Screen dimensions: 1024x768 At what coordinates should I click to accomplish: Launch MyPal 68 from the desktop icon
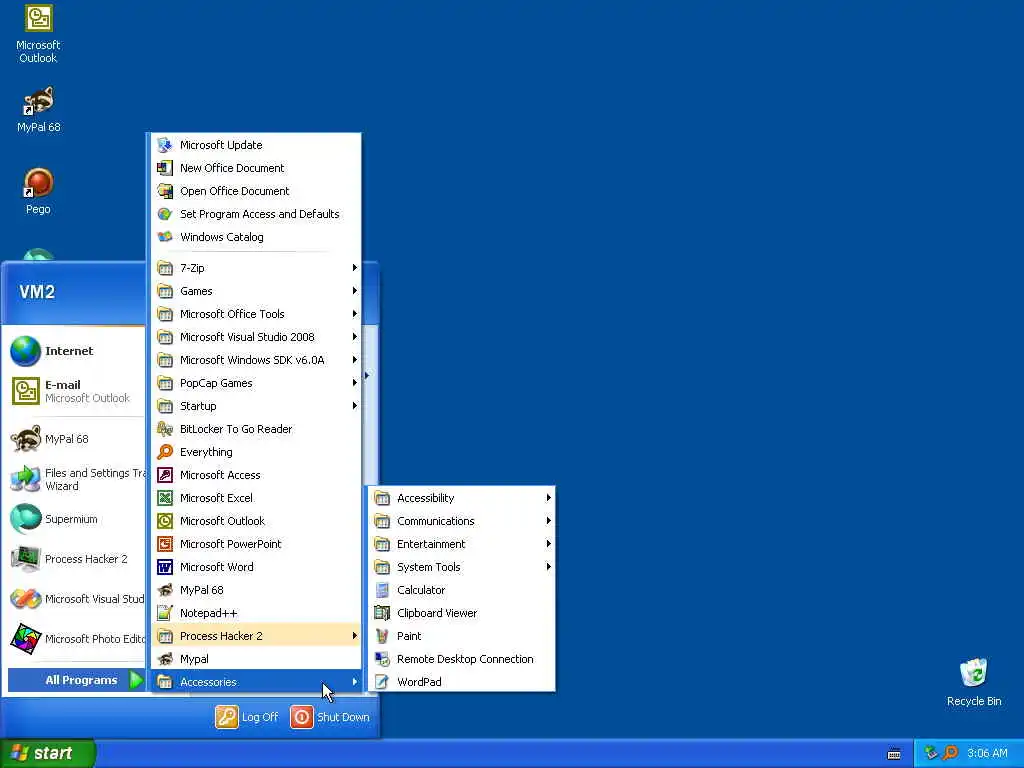pos(38,110)
